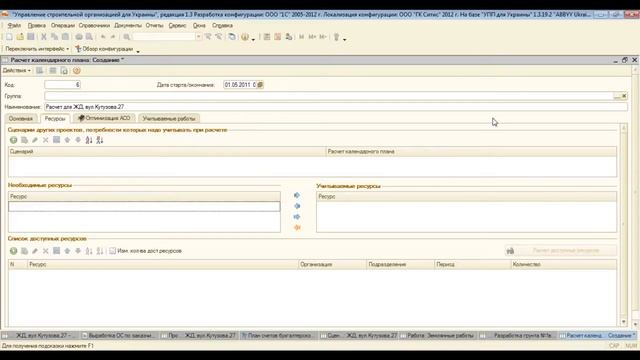
Task: Open the Сервис menu
Action: click(177, 25)
